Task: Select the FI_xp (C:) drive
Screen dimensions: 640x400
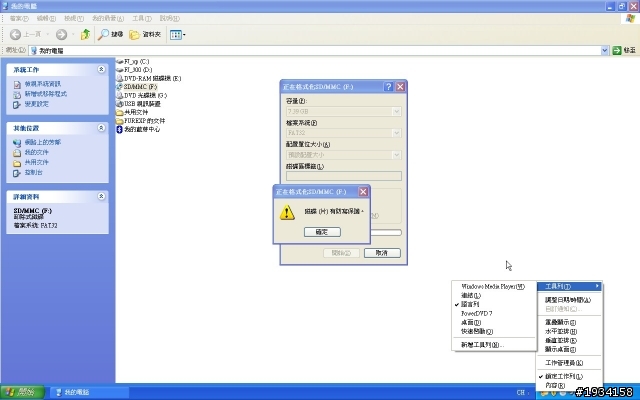Action: pyautogui.click(x=133, y=61)
